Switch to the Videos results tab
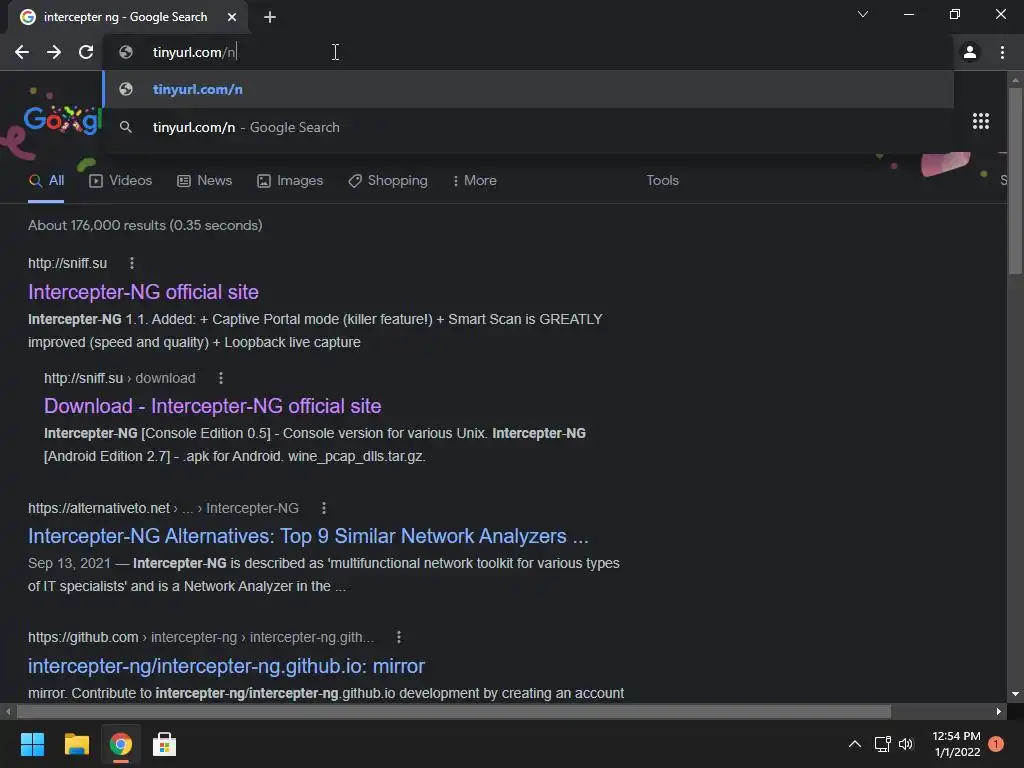Viewport: 1024px width, 768px height. pyautogui.click(x=121, y=181)
